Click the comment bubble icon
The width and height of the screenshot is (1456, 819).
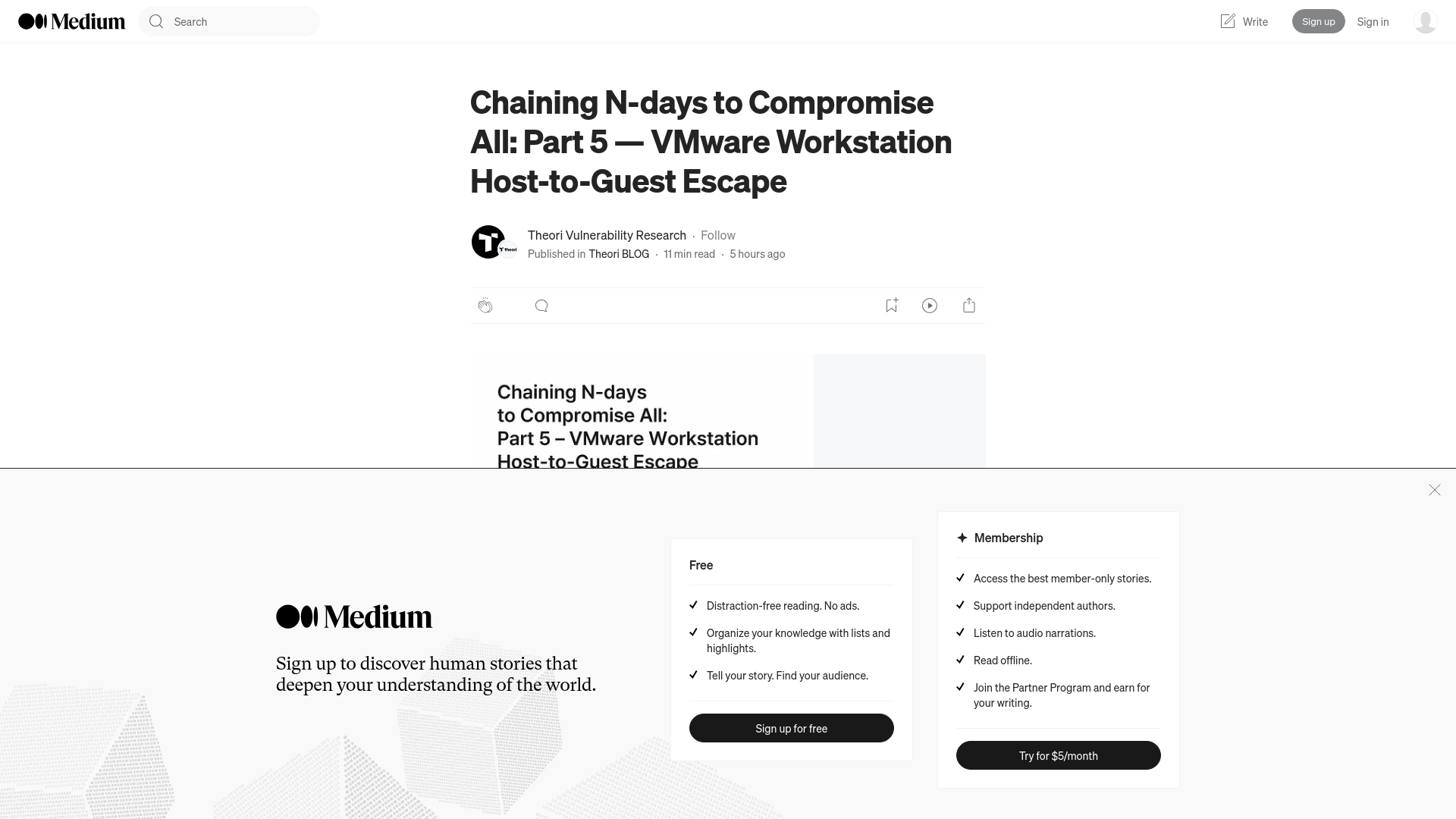pyautogui.click(x=541, y=305)
